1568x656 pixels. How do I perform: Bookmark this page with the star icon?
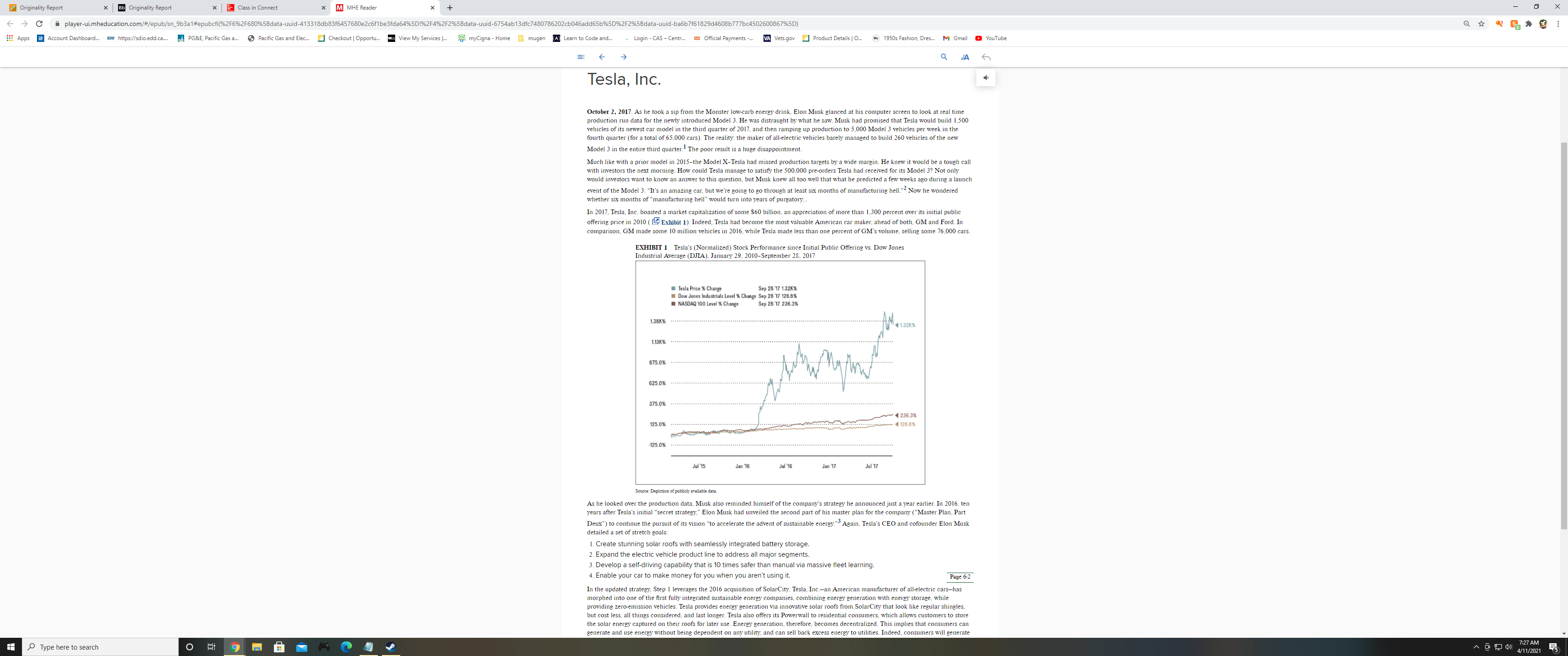click(x=1481, y=24)
